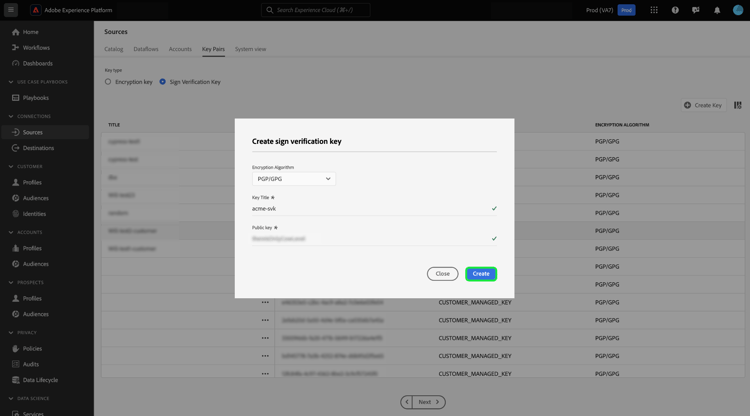Click the Adobe Experience Platform logo
The width and height of the screenshot is (750, 416).
click(x=35, y=10)
